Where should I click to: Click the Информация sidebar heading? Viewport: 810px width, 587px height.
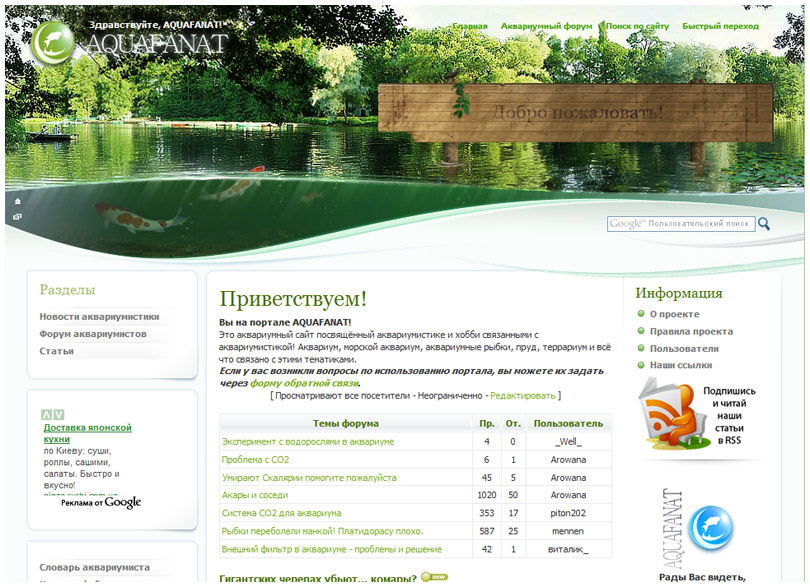pos(679,293)
